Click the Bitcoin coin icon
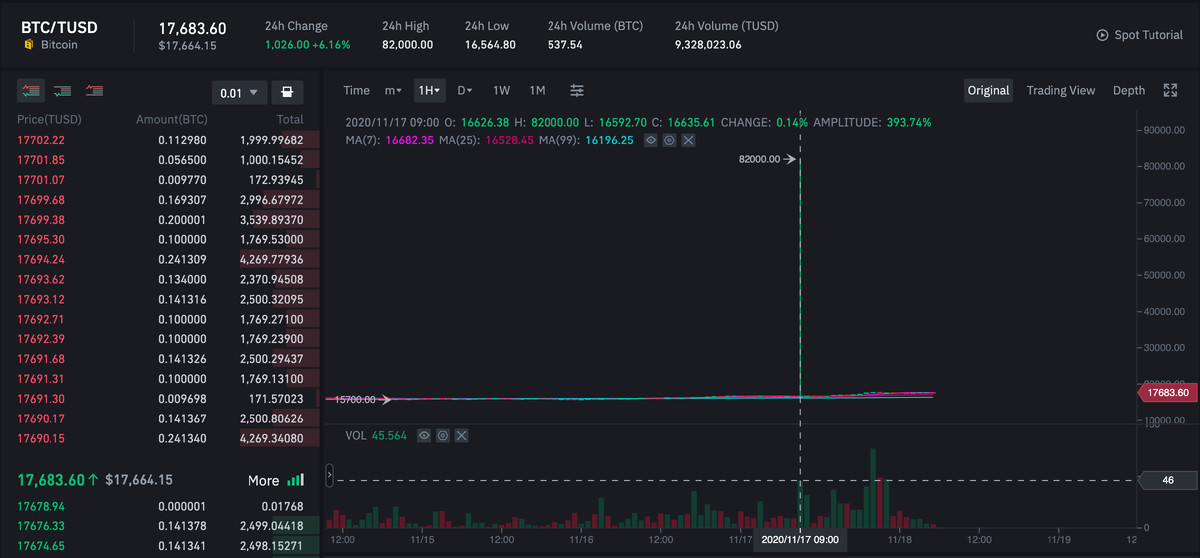 [28, 45]
